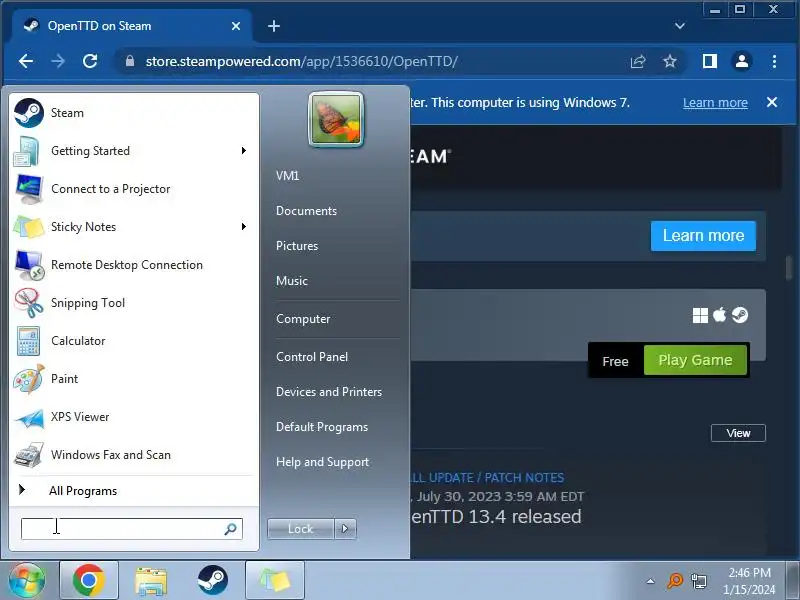
Task: Close the OpenTTD on Steam tab
Action: pyautogui.click(x=236, y=26)
